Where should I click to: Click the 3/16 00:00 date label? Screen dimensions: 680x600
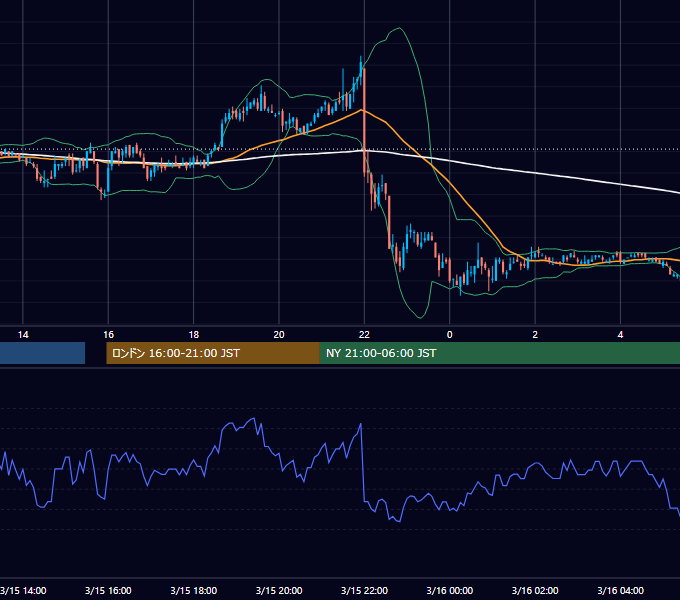click(x=450, y=590)
